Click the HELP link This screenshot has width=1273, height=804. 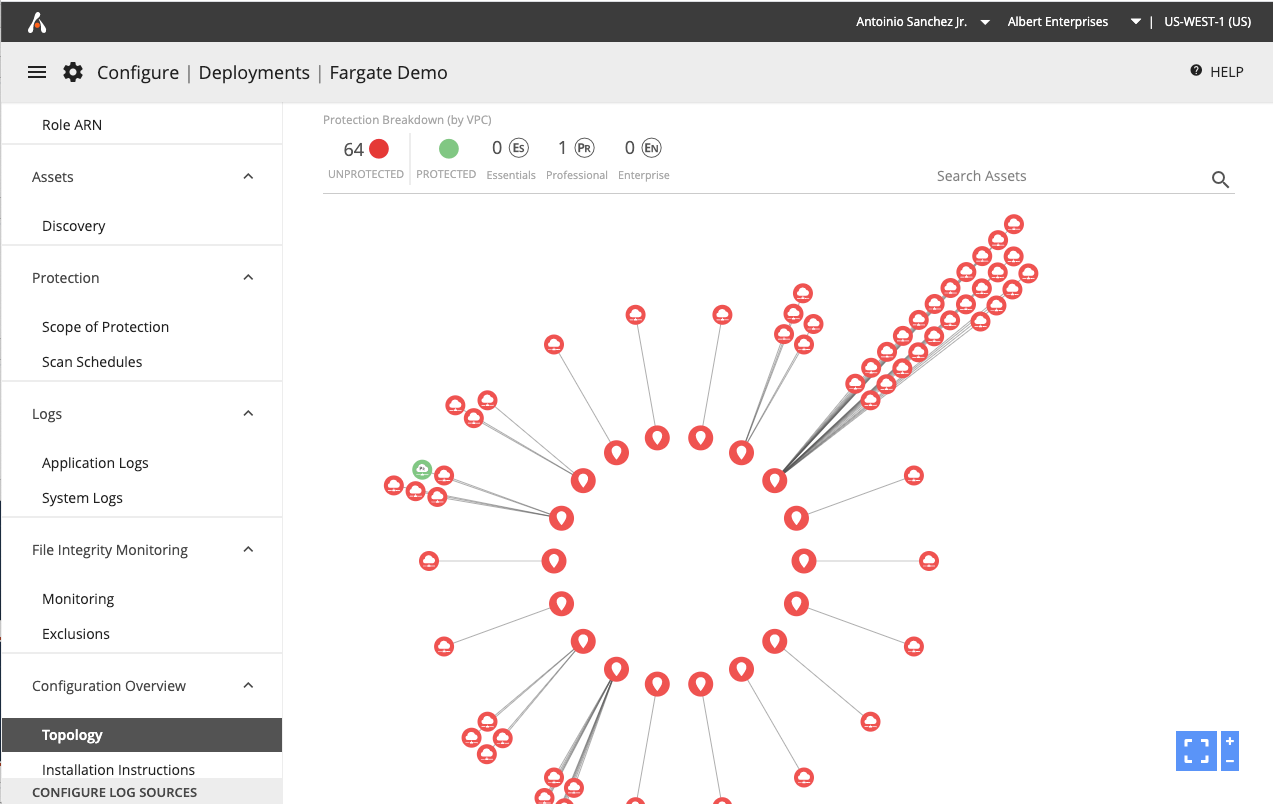tap(1217, 72)
